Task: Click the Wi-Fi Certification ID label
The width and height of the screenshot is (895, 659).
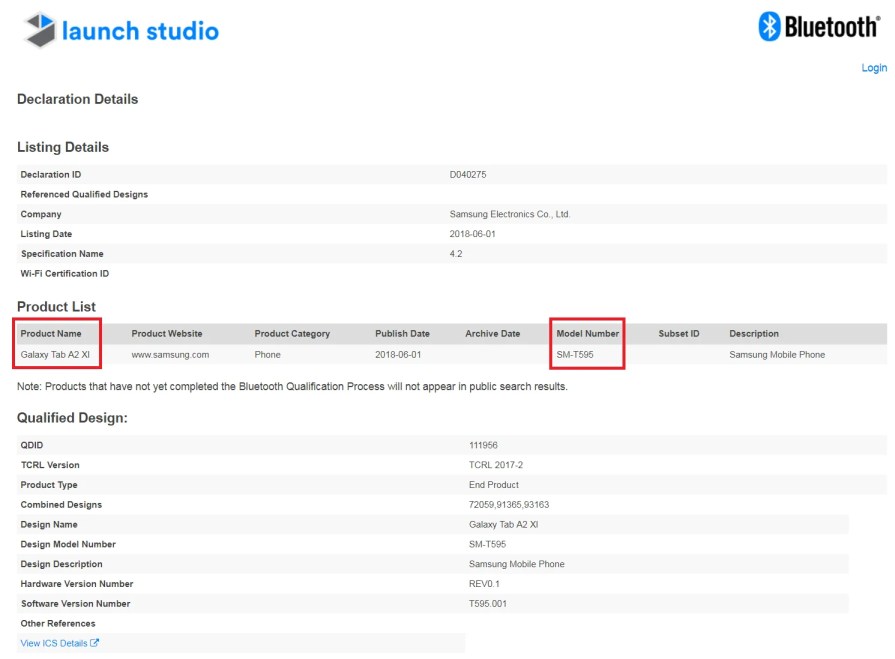Action: click(64, 274)
